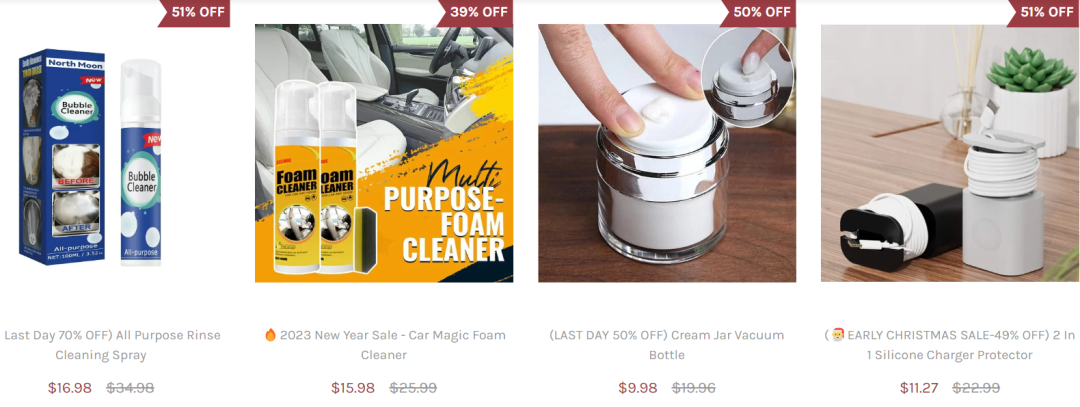Open the Multi Purpose Foam Cleaner image

coord(384,154)
